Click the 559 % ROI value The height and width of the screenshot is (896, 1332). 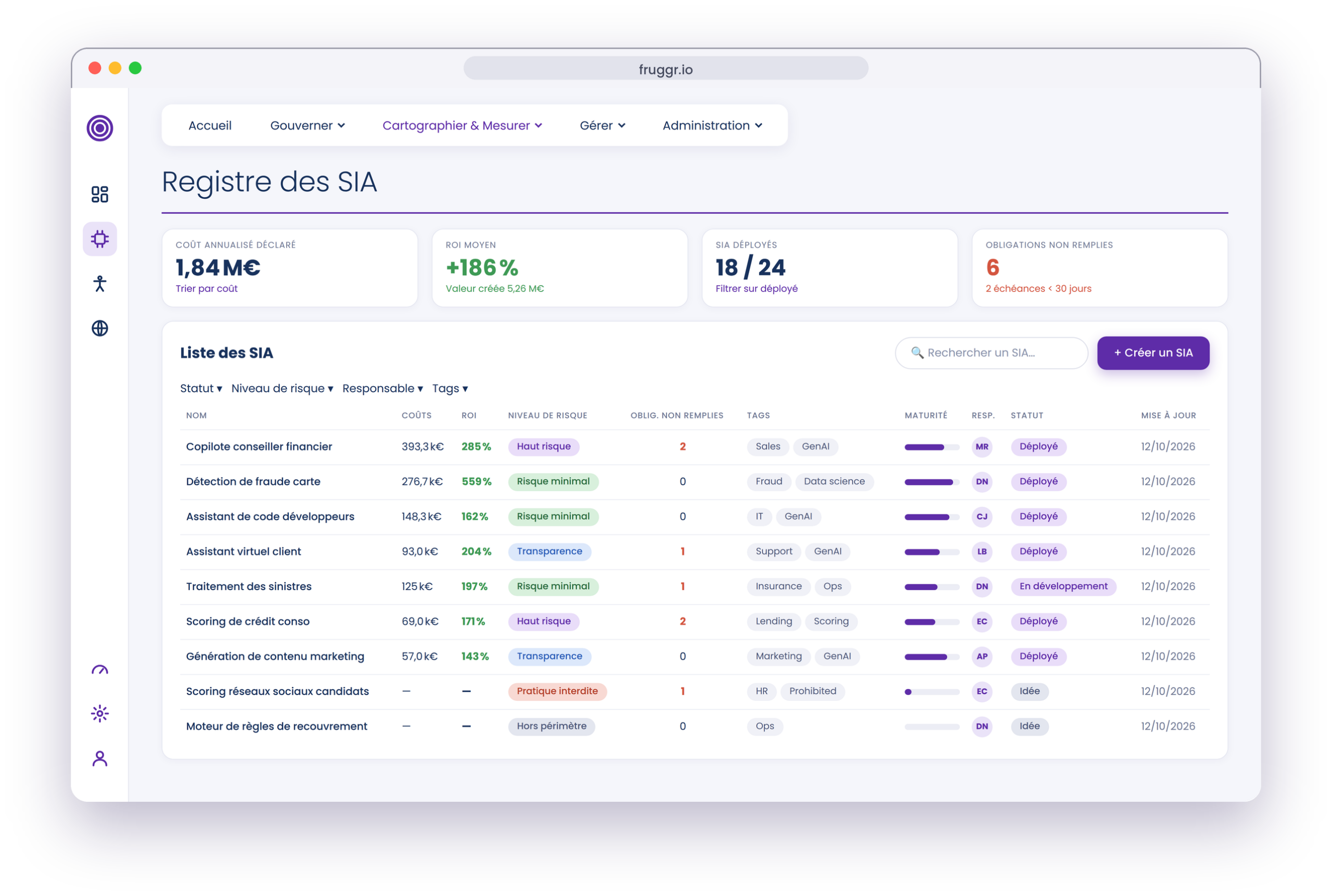click(x=476, y=482)
